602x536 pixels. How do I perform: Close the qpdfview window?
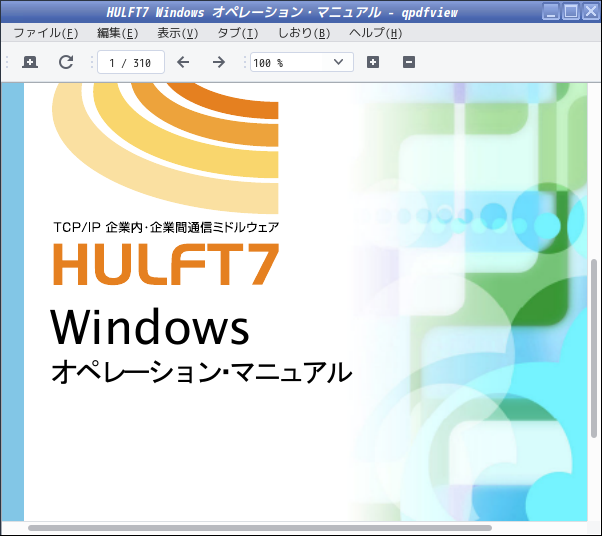(x=590, y=12)
